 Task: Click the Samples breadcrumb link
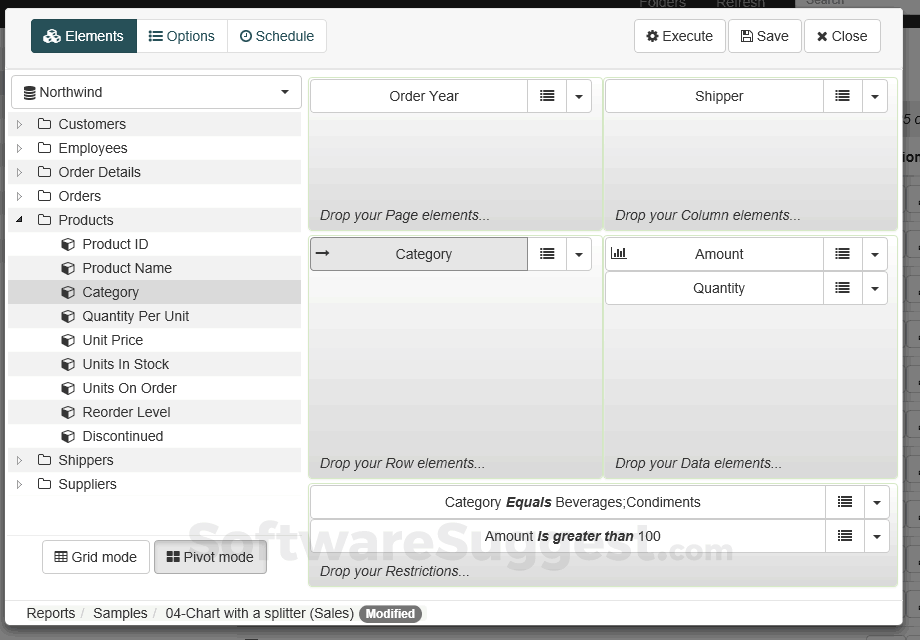tap(120, 613)
